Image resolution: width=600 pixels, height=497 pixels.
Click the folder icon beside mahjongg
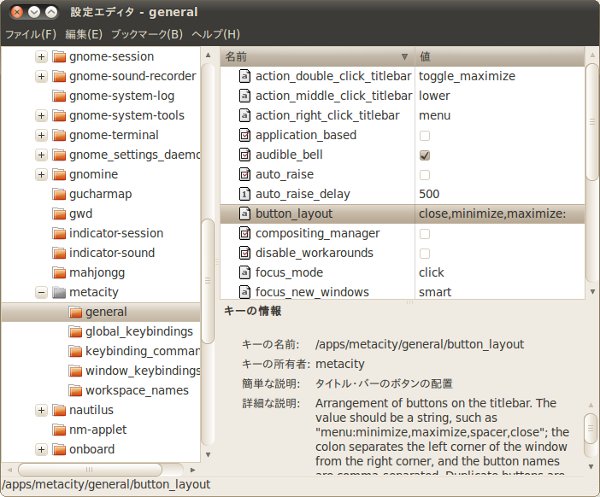pos(59,272)
